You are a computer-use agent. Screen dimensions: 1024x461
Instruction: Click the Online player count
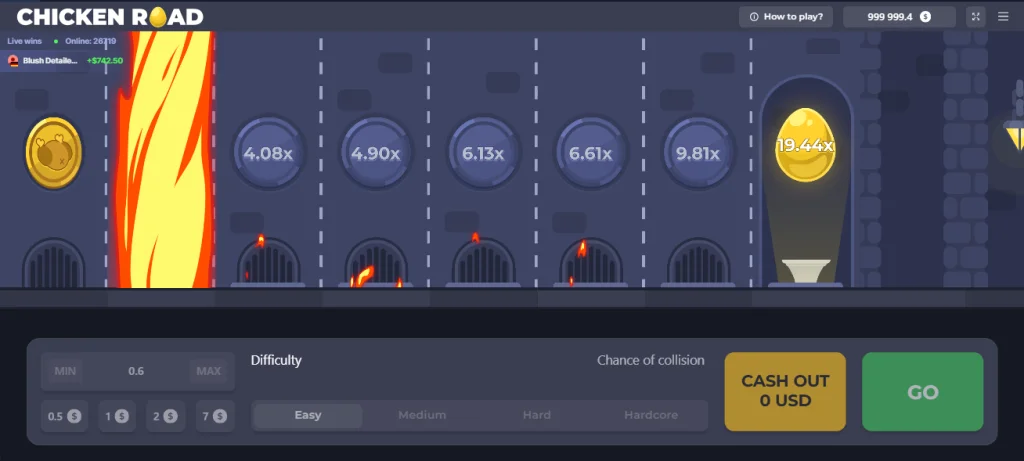(90, 41)
